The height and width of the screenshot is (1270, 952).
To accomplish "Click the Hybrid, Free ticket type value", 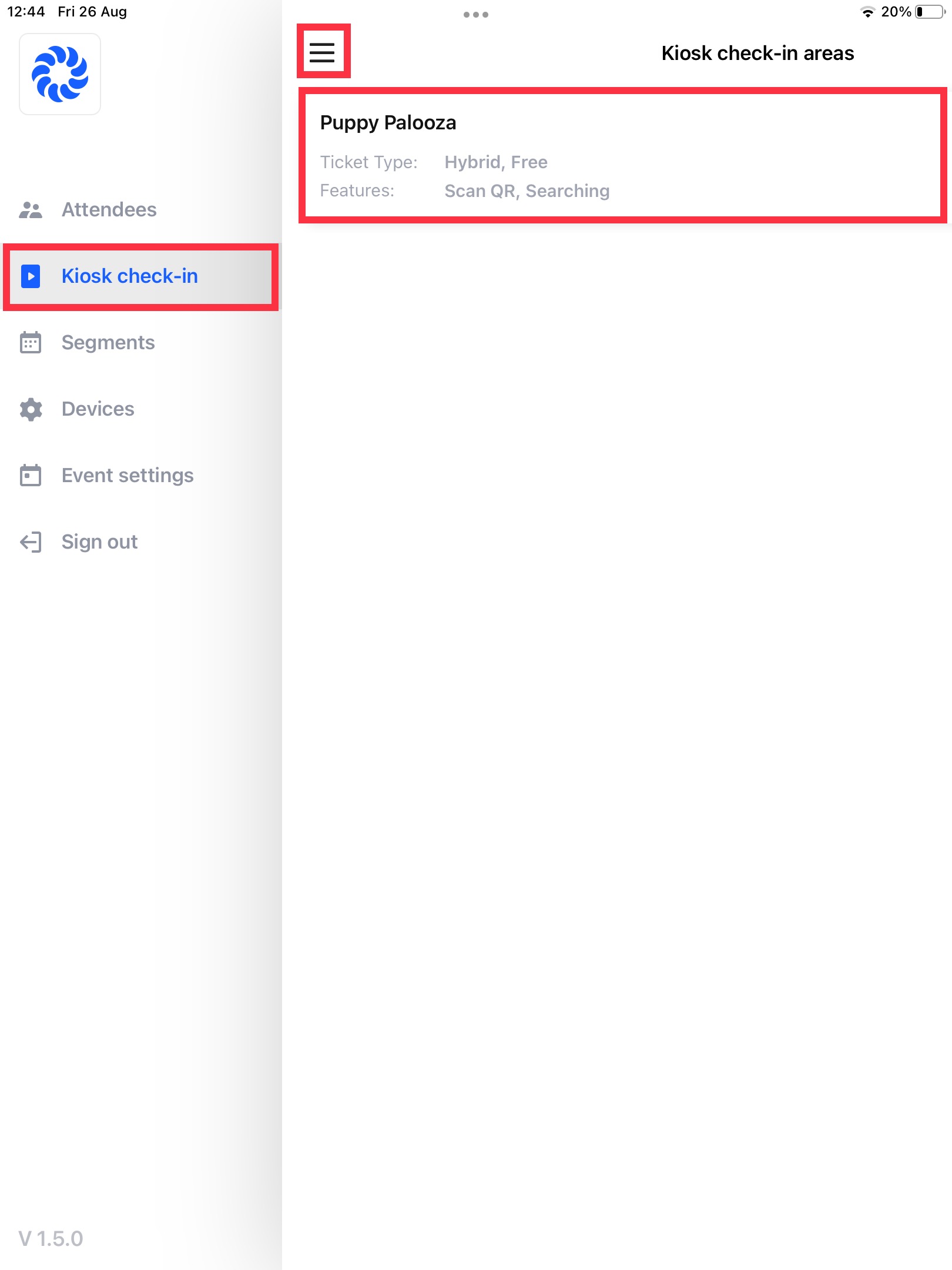I will (496, 162).
